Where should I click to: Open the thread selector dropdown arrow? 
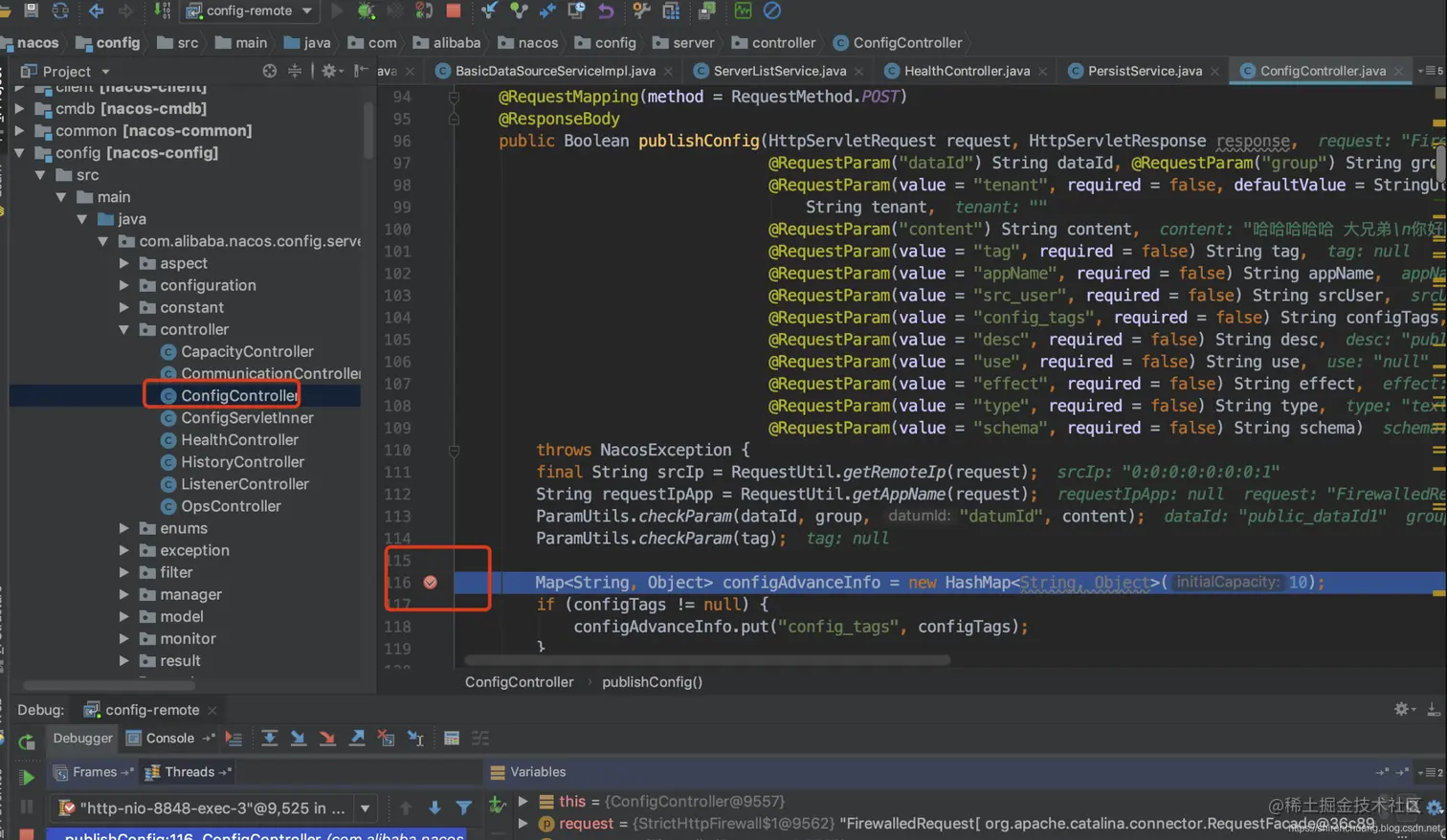[366, 808]
